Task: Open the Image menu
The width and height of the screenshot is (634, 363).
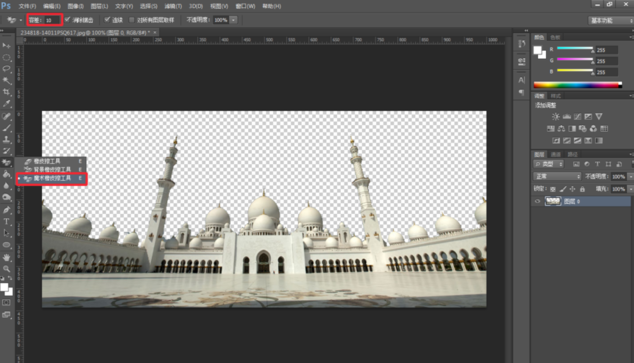Action: (x=76, y=6)
